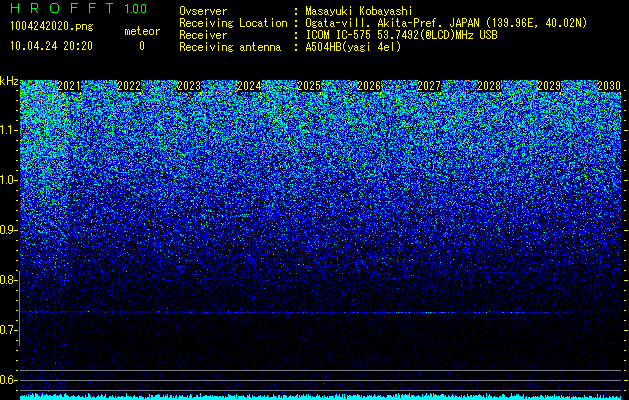Click the horizontal carrier line near 0.74 kHz

point(321,312)
